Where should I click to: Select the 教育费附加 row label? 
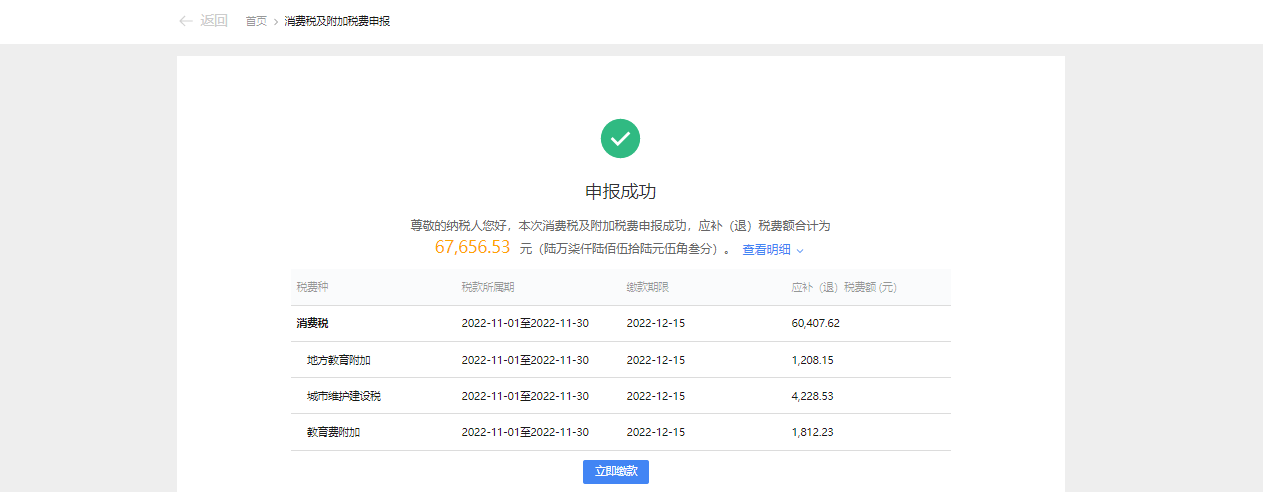point(333,432)
